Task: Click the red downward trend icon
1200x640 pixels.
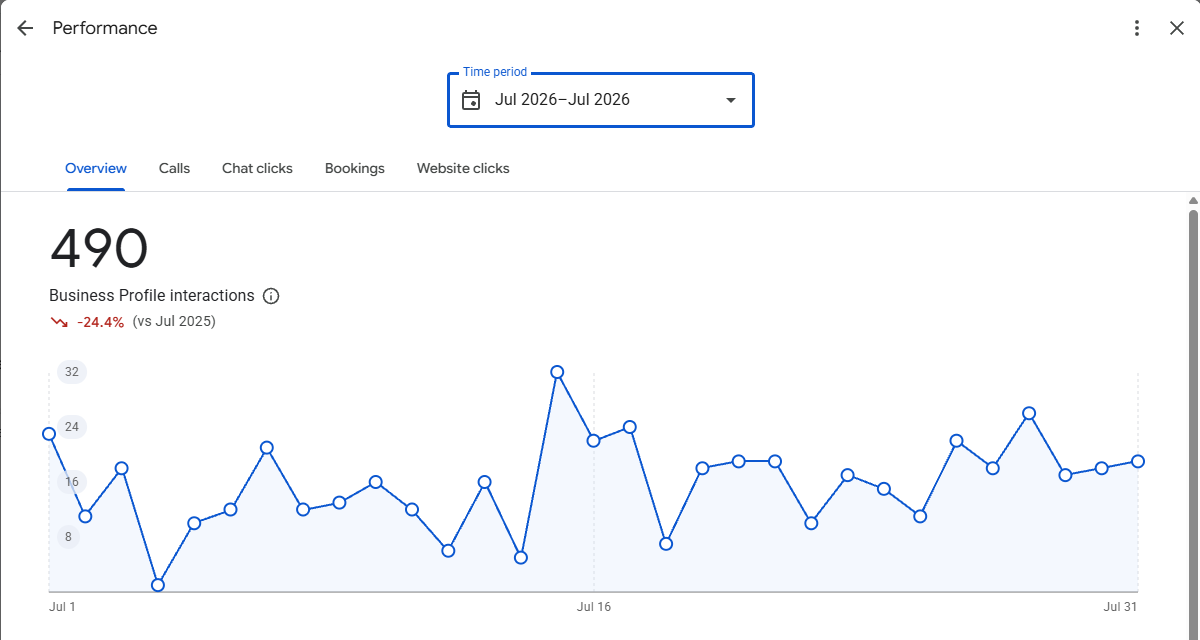Action: click(59, 322)
